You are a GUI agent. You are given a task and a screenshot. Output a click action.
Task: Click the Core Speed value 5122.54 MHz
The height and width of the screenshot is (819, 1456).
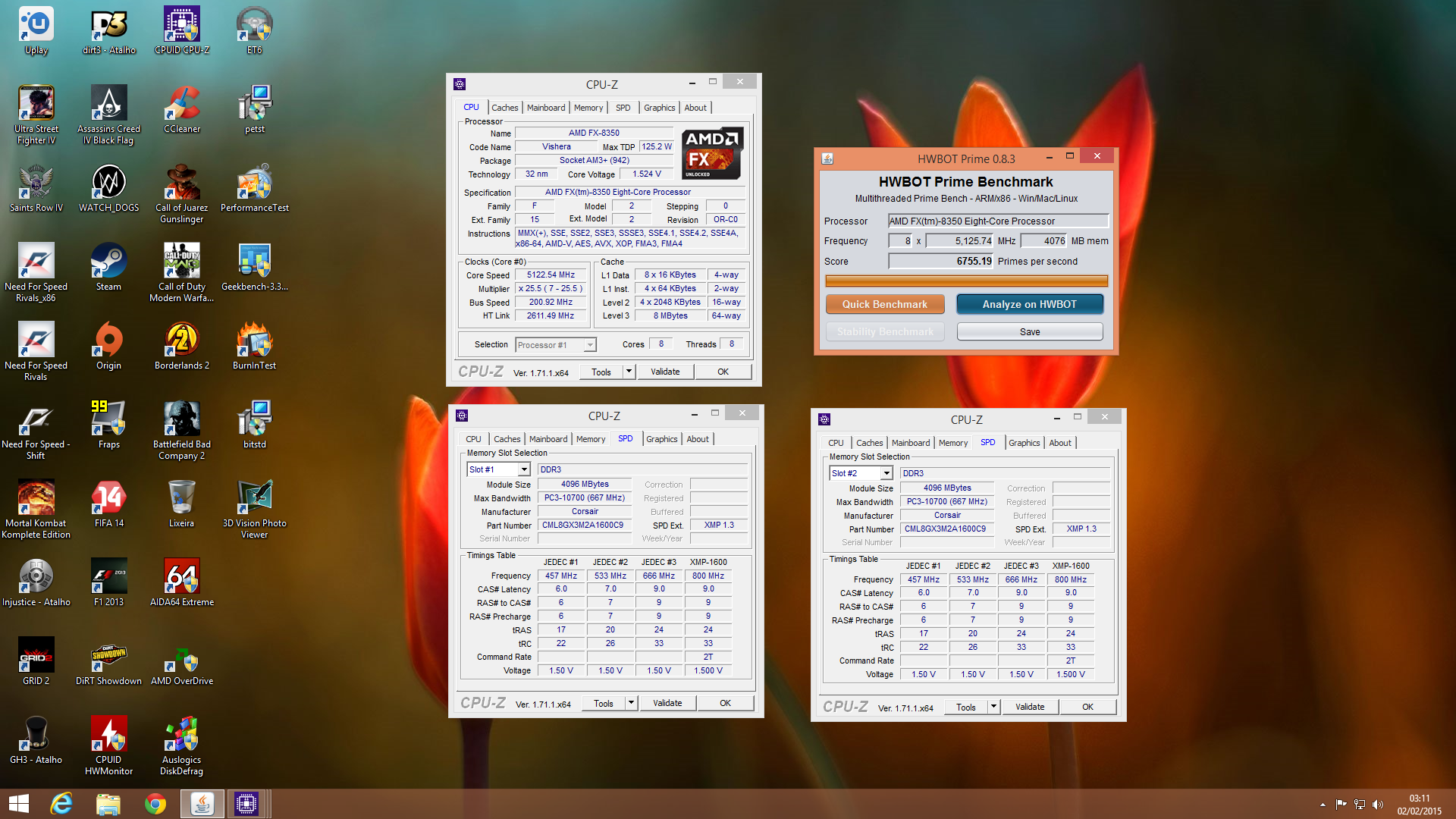coord(551,275)
